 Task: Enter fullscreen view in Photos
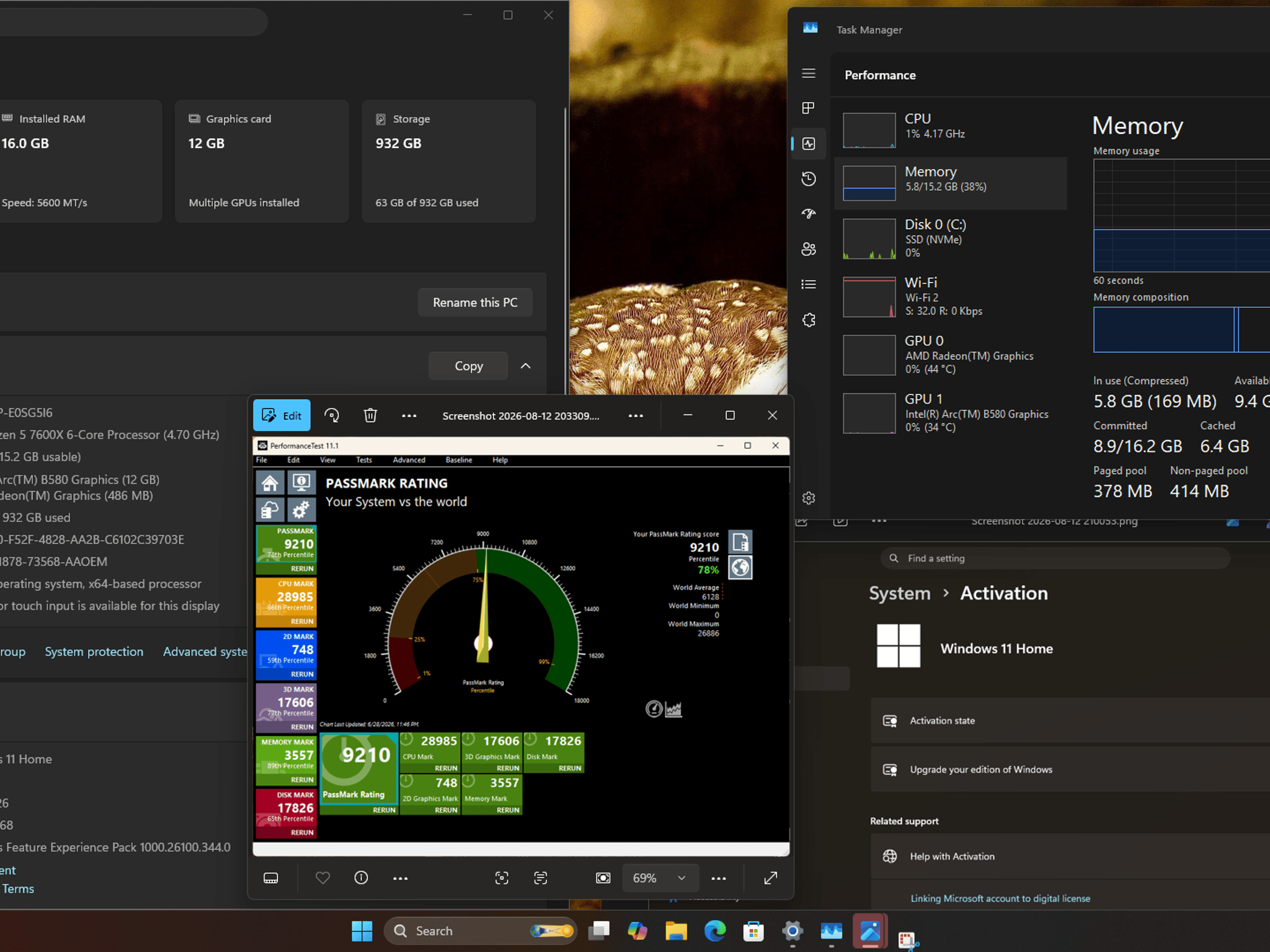click(771, 878)
